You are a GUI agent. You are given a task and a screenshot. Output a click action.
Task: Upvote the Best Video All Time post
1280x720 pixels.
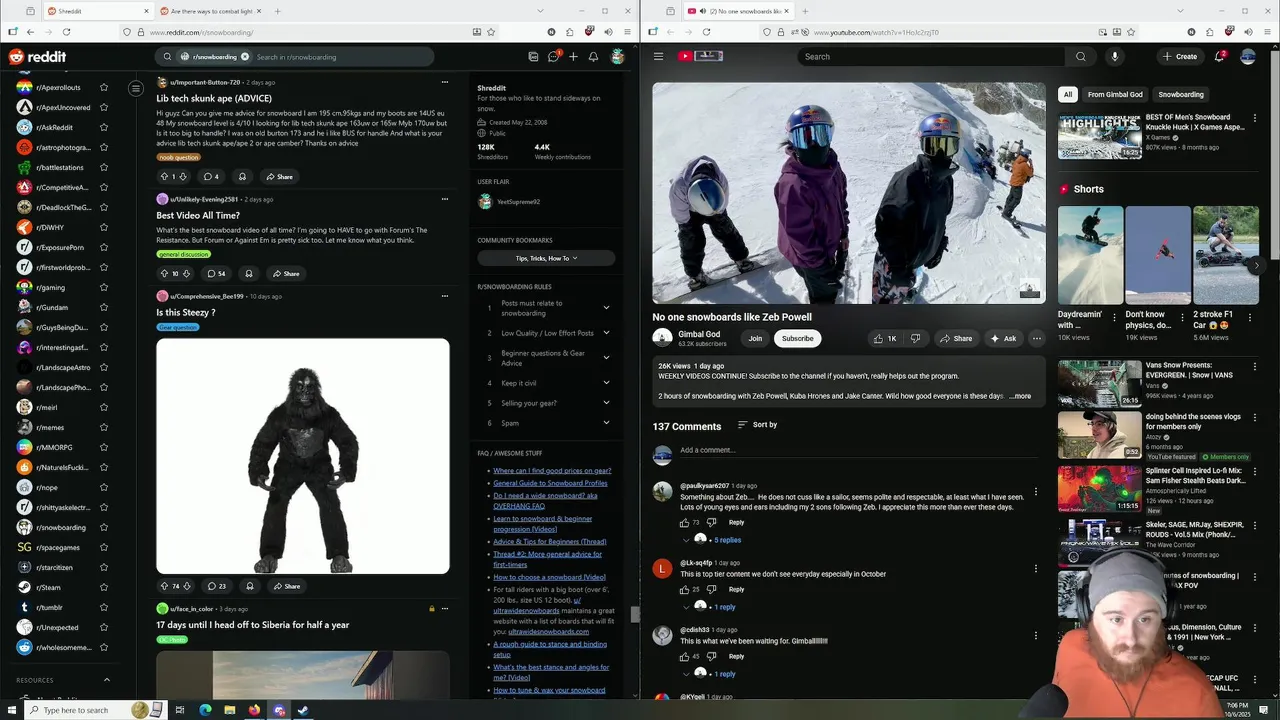point(164,273)
